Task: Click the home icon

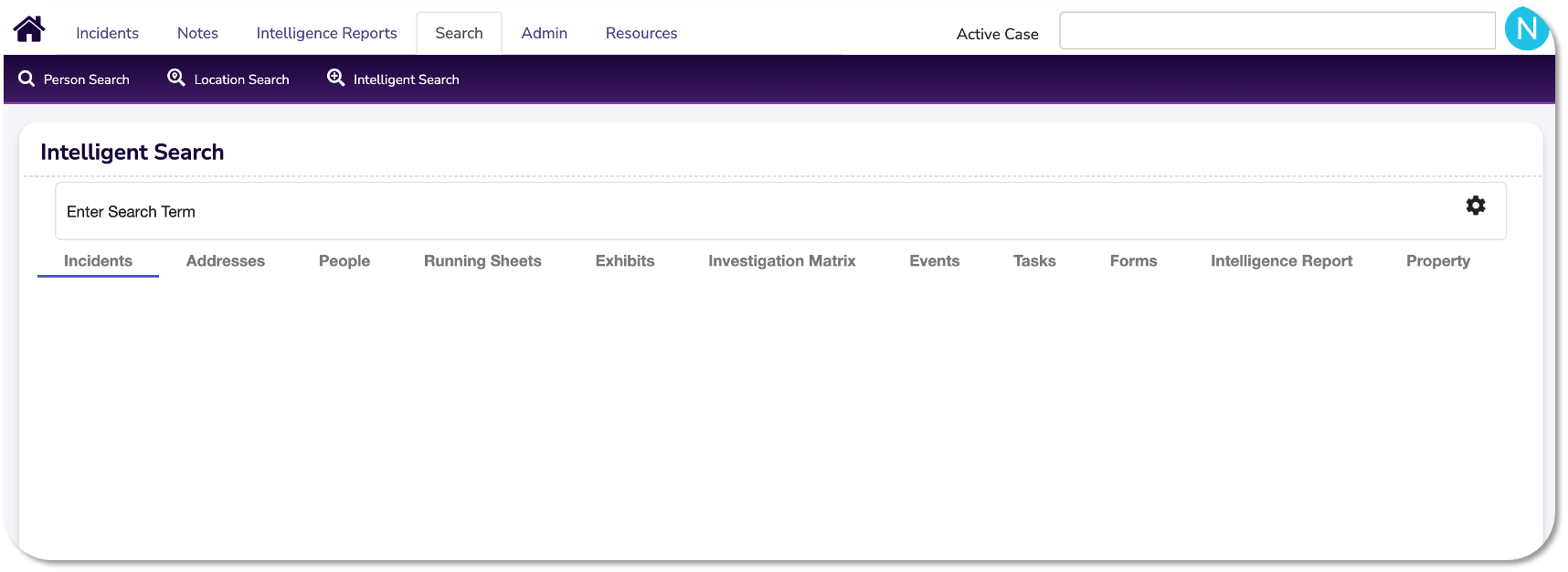Action: [x=29, y=29]
